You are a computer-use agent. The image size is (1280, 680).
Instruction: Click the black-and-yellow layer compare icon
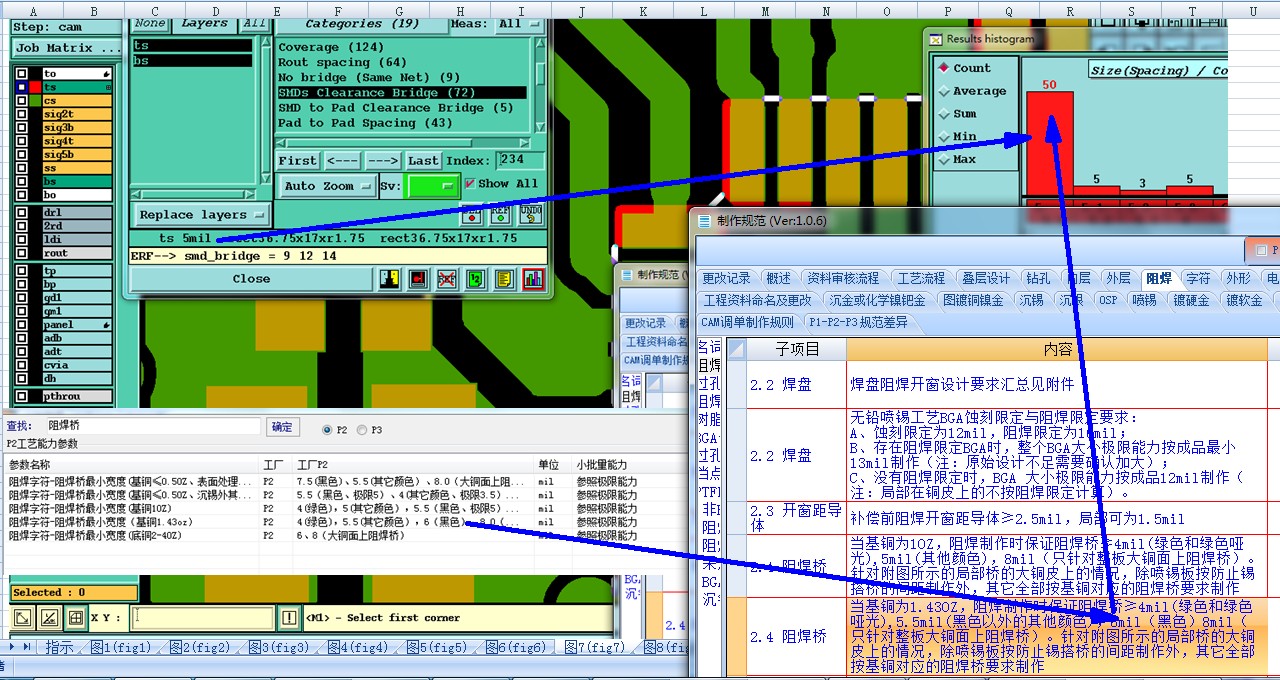(x=391, y=279)
